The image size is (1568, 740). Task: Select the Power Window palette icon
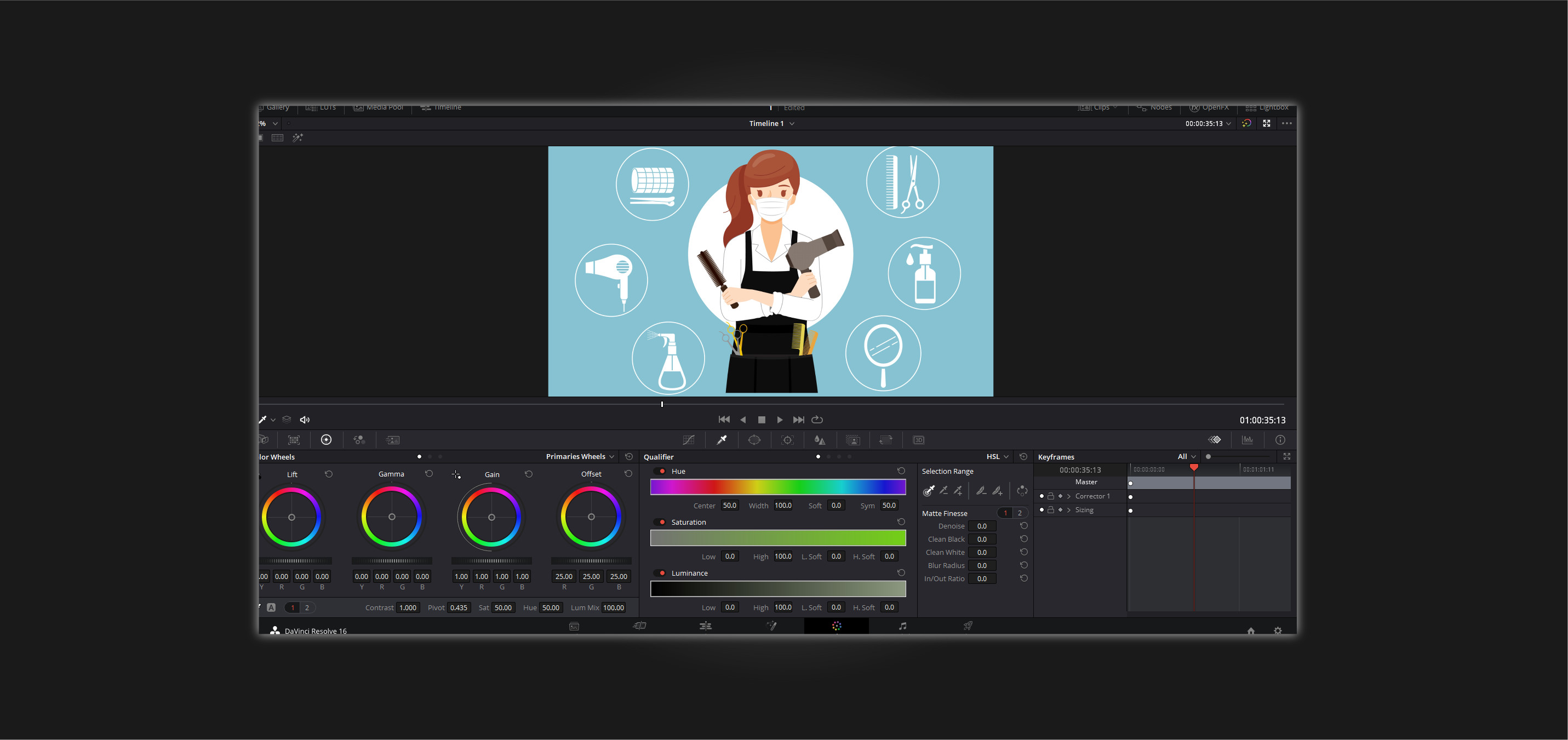point(754,440)
